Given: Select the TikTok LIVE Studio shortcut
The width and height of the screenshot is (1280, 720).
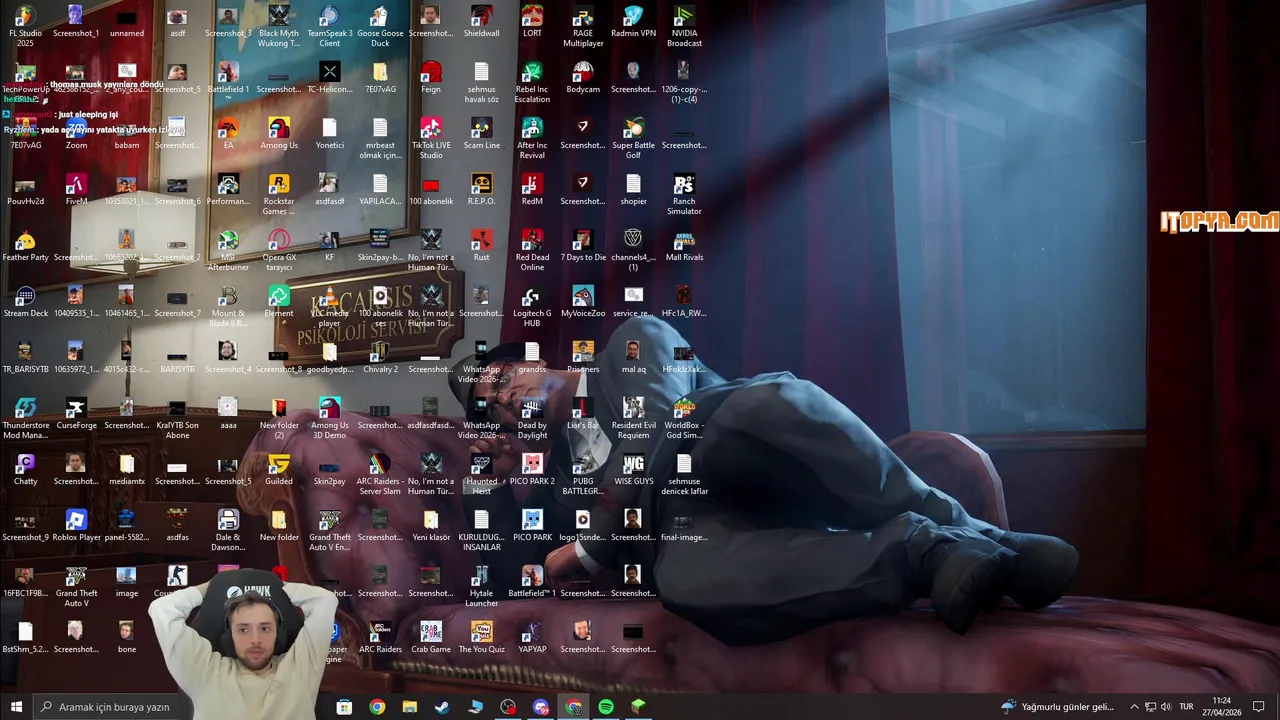Looking at the screenshot, I should tap(431, 138).
